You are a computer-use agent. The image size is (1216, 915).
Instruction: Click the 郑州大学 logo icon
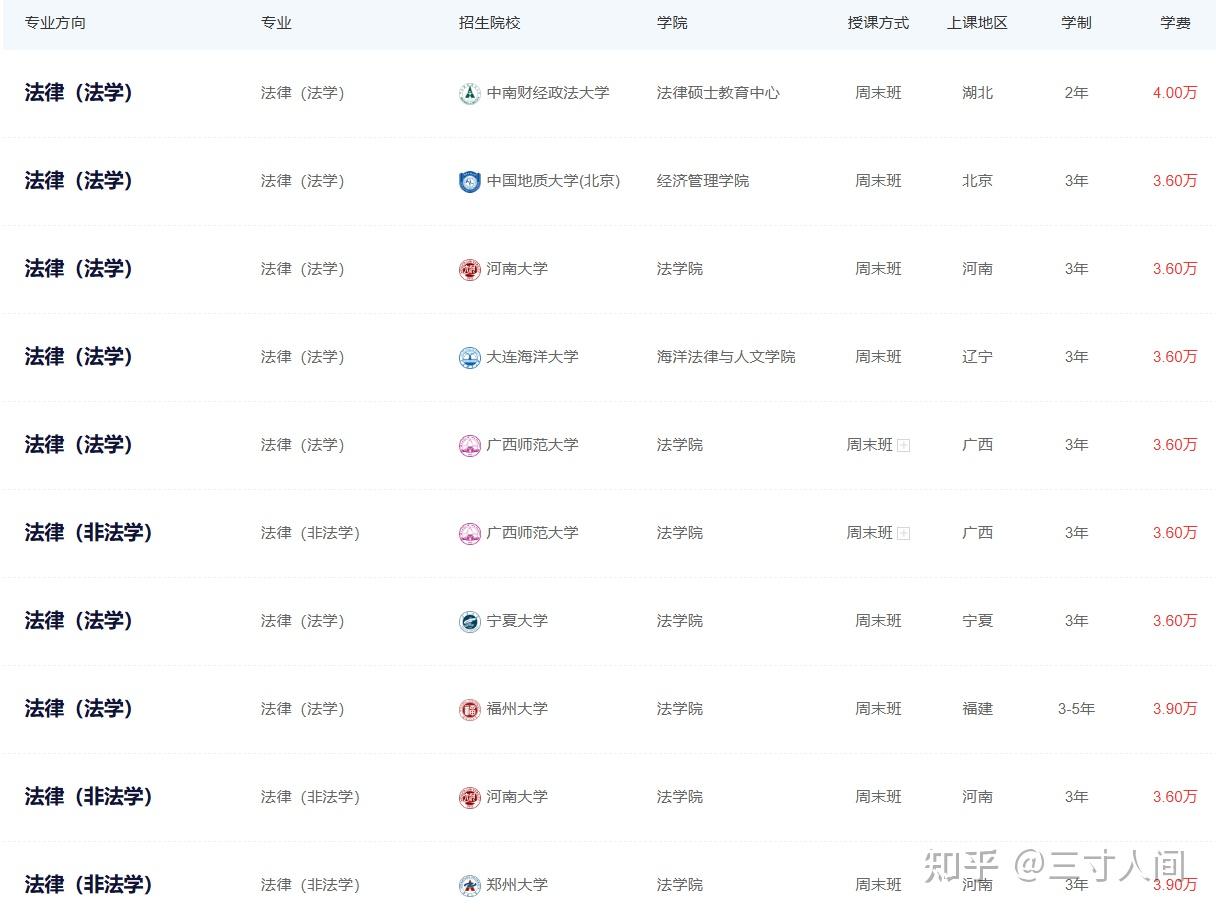coord(469,885)
